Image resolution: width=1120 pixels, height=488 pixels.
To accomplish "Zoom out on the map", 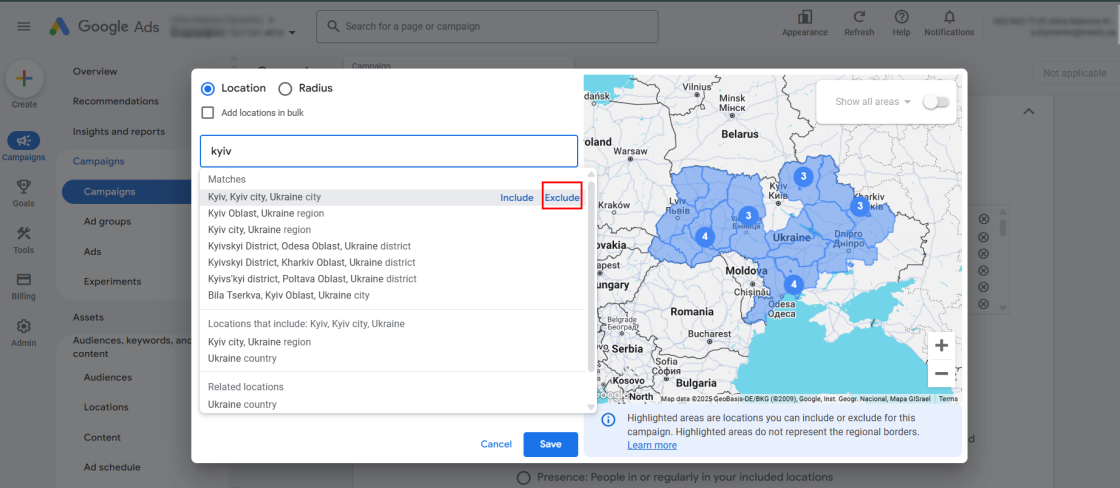I will [941, 373].
